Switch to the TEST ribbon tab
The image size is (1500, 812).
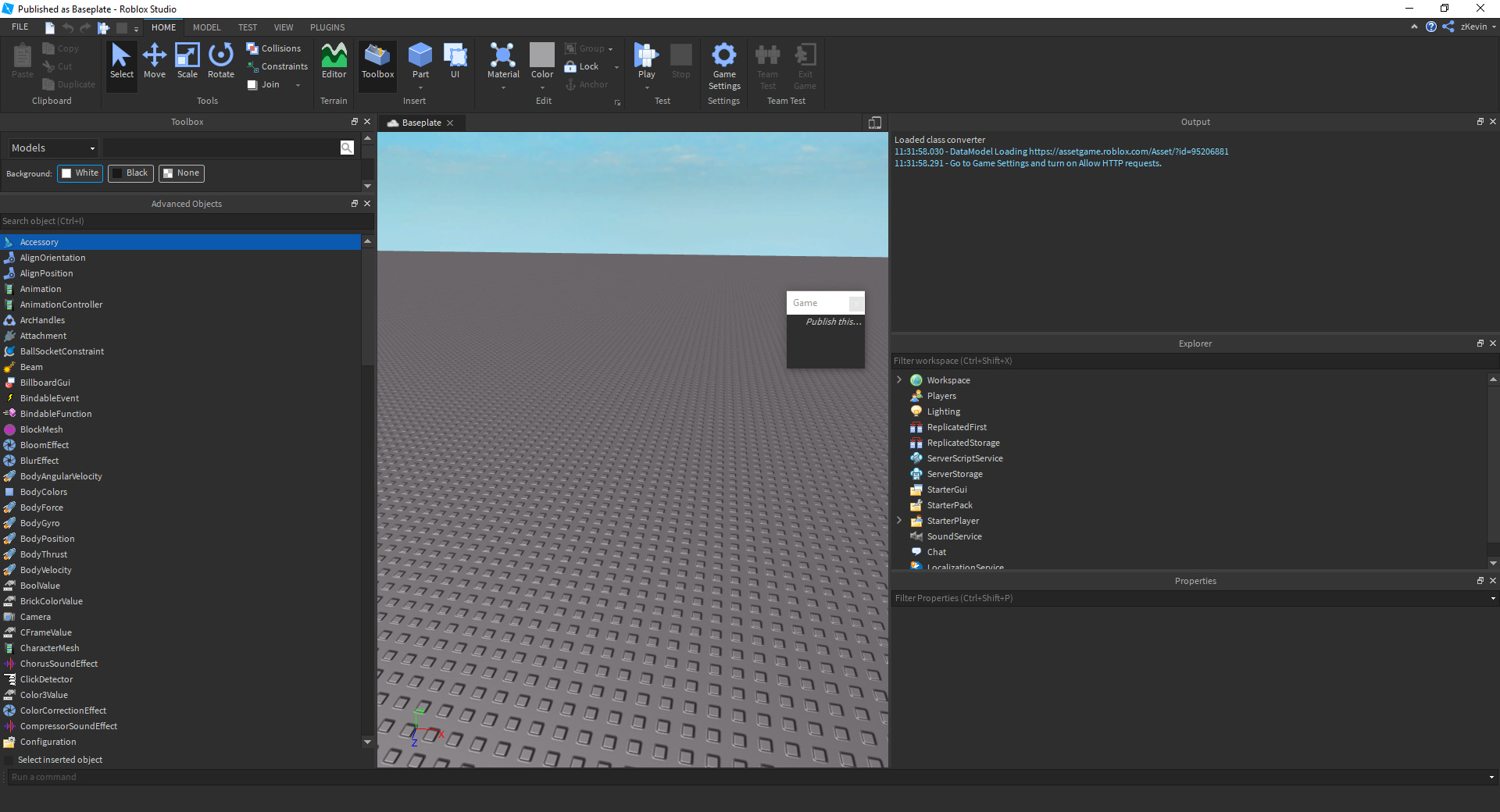(248, 27)
